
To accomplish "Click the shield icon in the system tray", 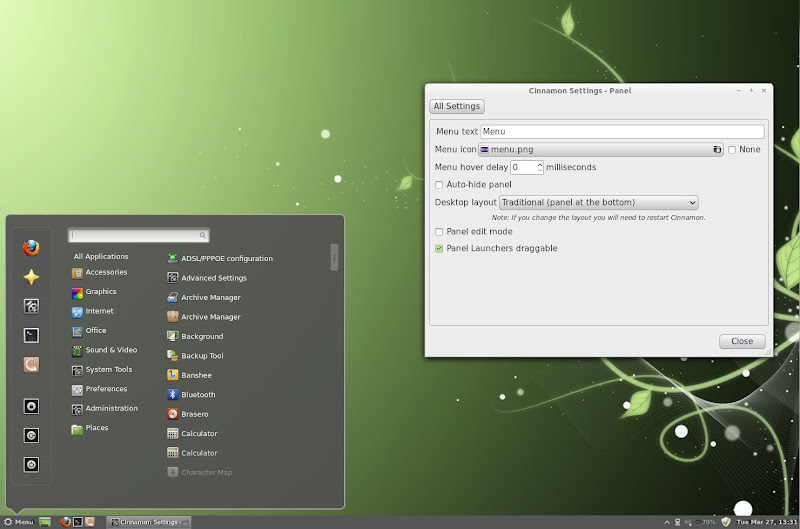I will click(726, 521).
